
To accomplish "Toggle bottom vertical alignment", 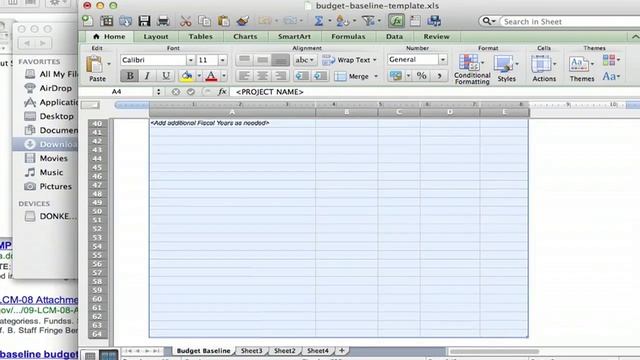I will (x=280, y=60).
